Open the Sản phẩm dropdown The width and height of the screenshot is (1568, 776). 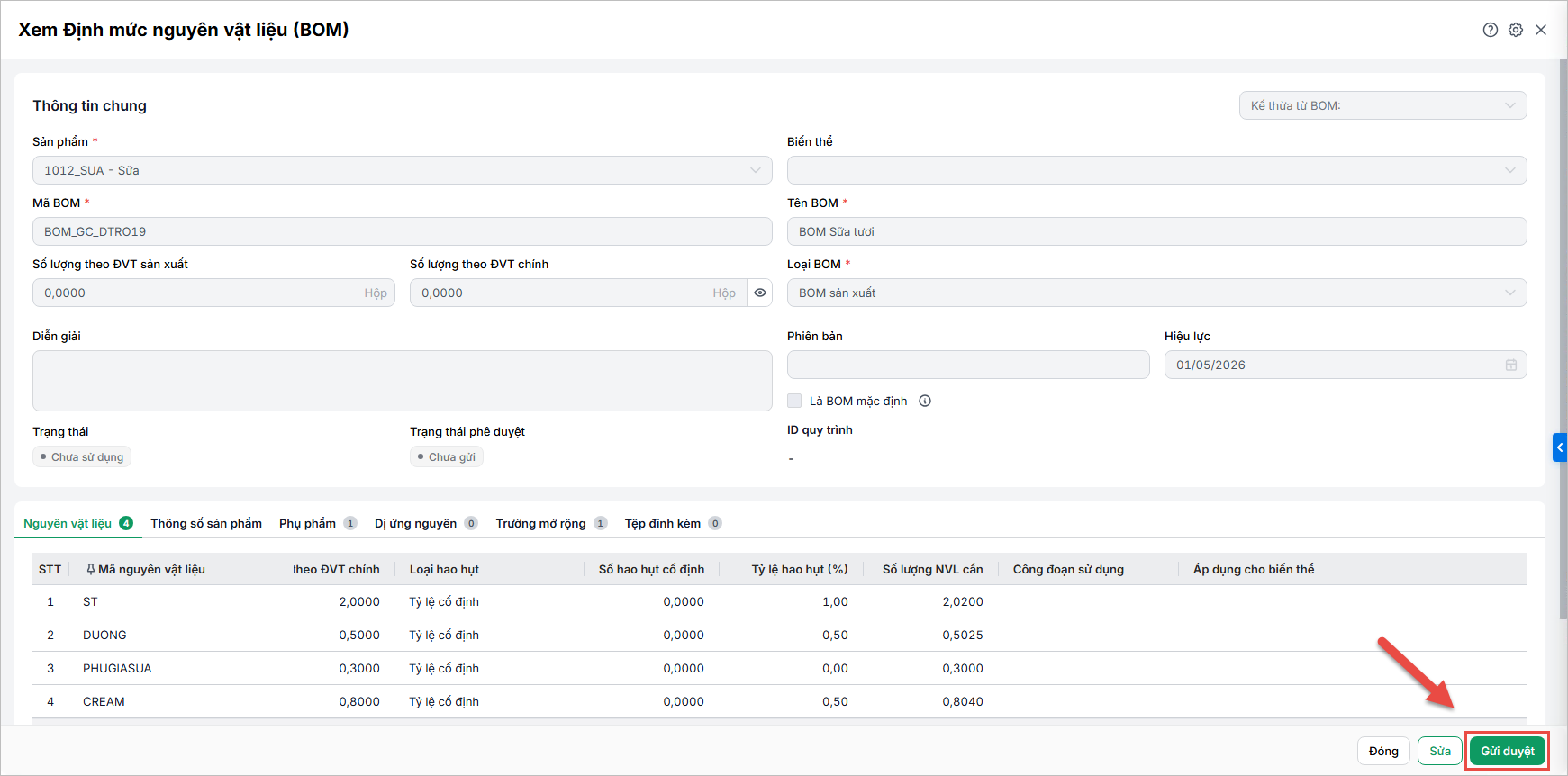402,170
